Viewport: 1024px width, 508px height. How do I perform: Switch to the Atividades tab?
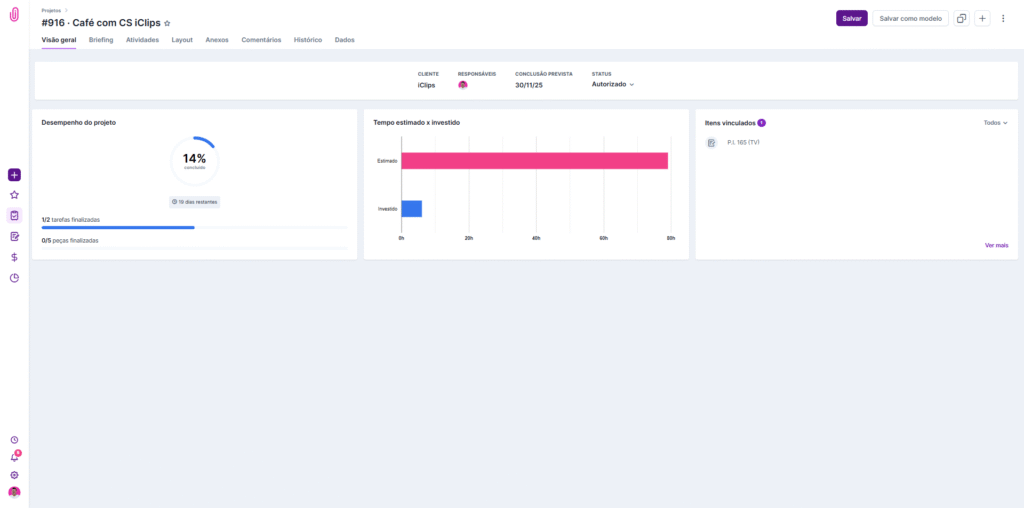click(x=142, y=40)
